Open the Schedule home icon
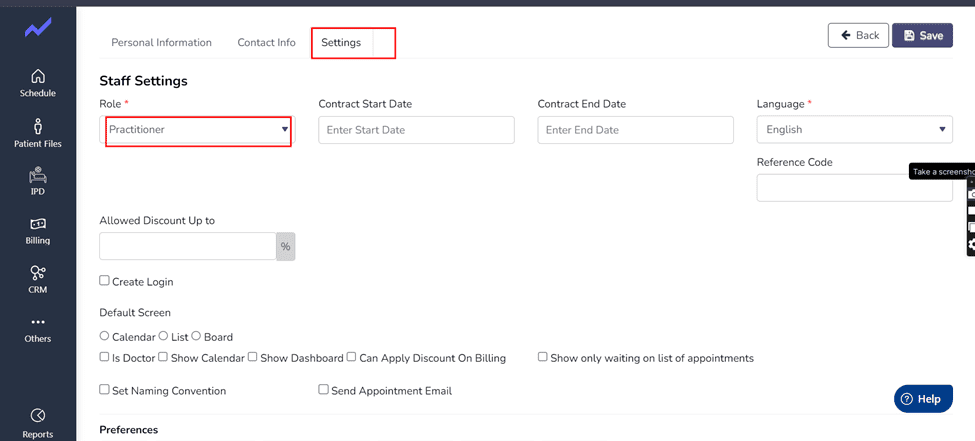This screenshot has width=975, height=441. pos(38,77)
